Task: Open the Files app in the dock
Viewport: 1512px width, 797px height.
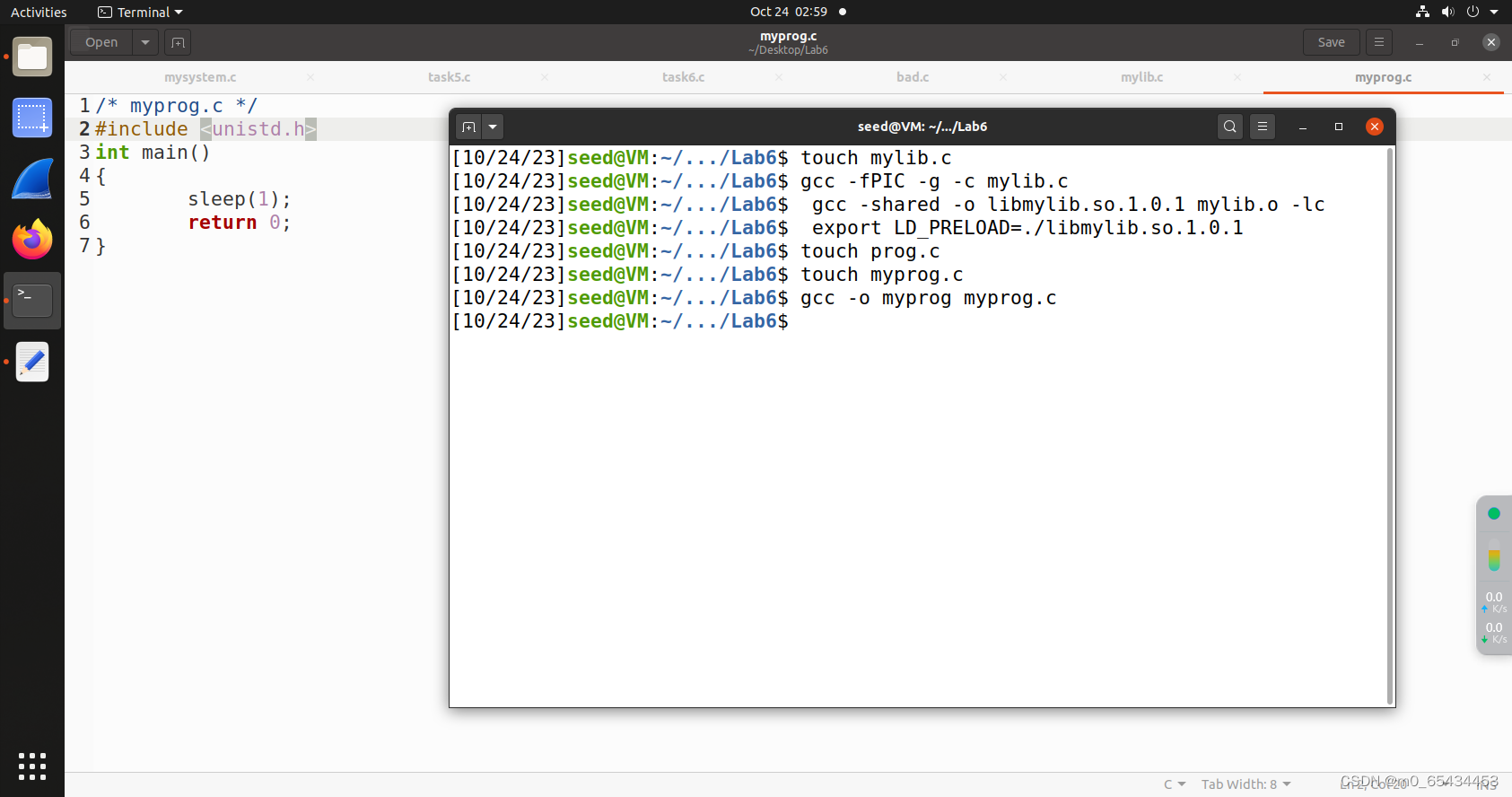Action: tap(32, 57)
